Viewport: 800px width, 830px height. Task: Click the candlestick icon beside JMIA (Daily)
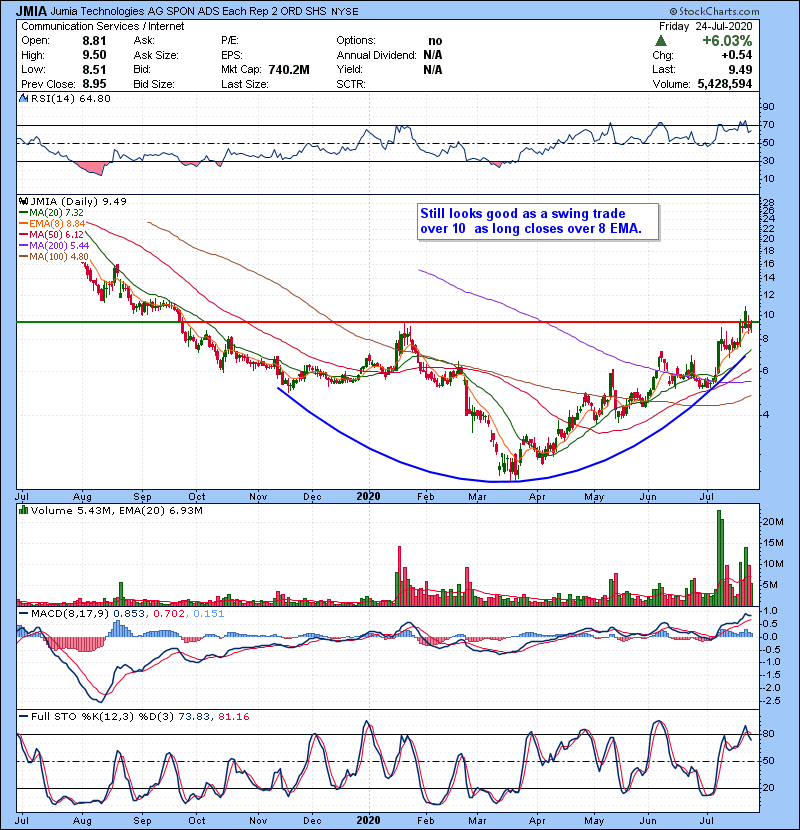[x=23, y=201]
